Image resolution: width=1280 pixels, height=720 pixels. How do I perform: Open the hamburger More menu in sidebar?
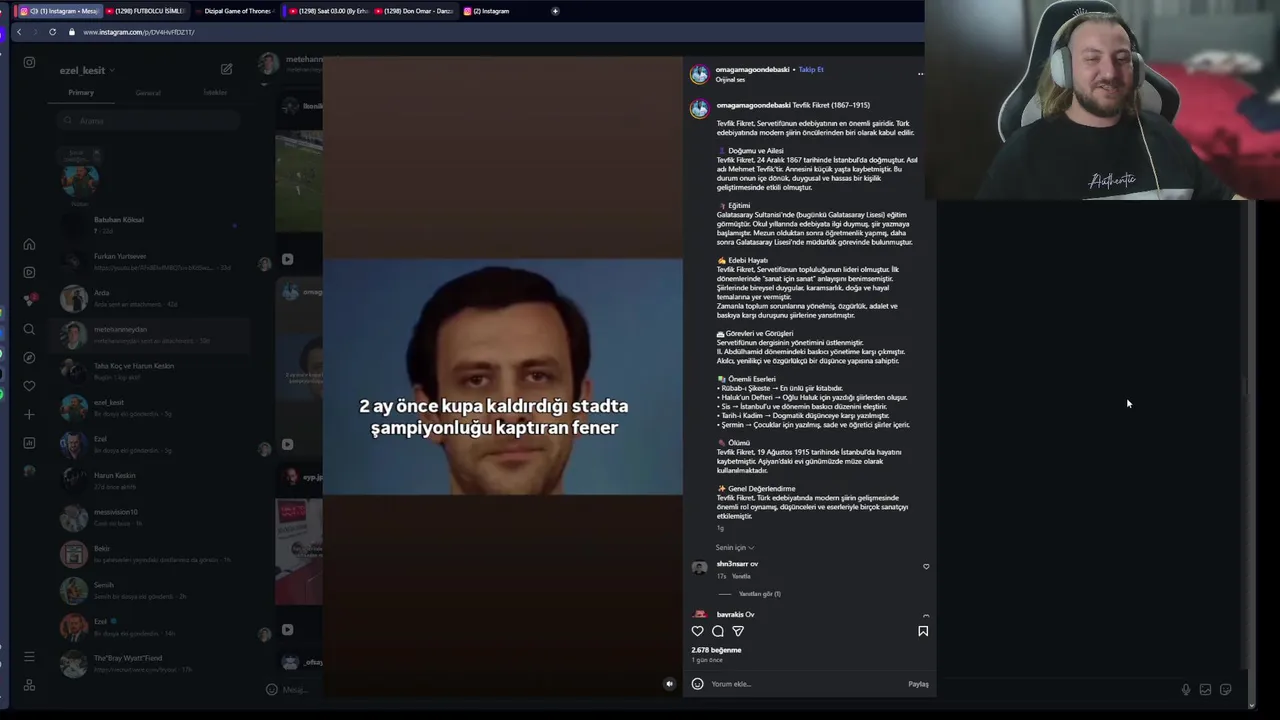click(x=29, y=656)
